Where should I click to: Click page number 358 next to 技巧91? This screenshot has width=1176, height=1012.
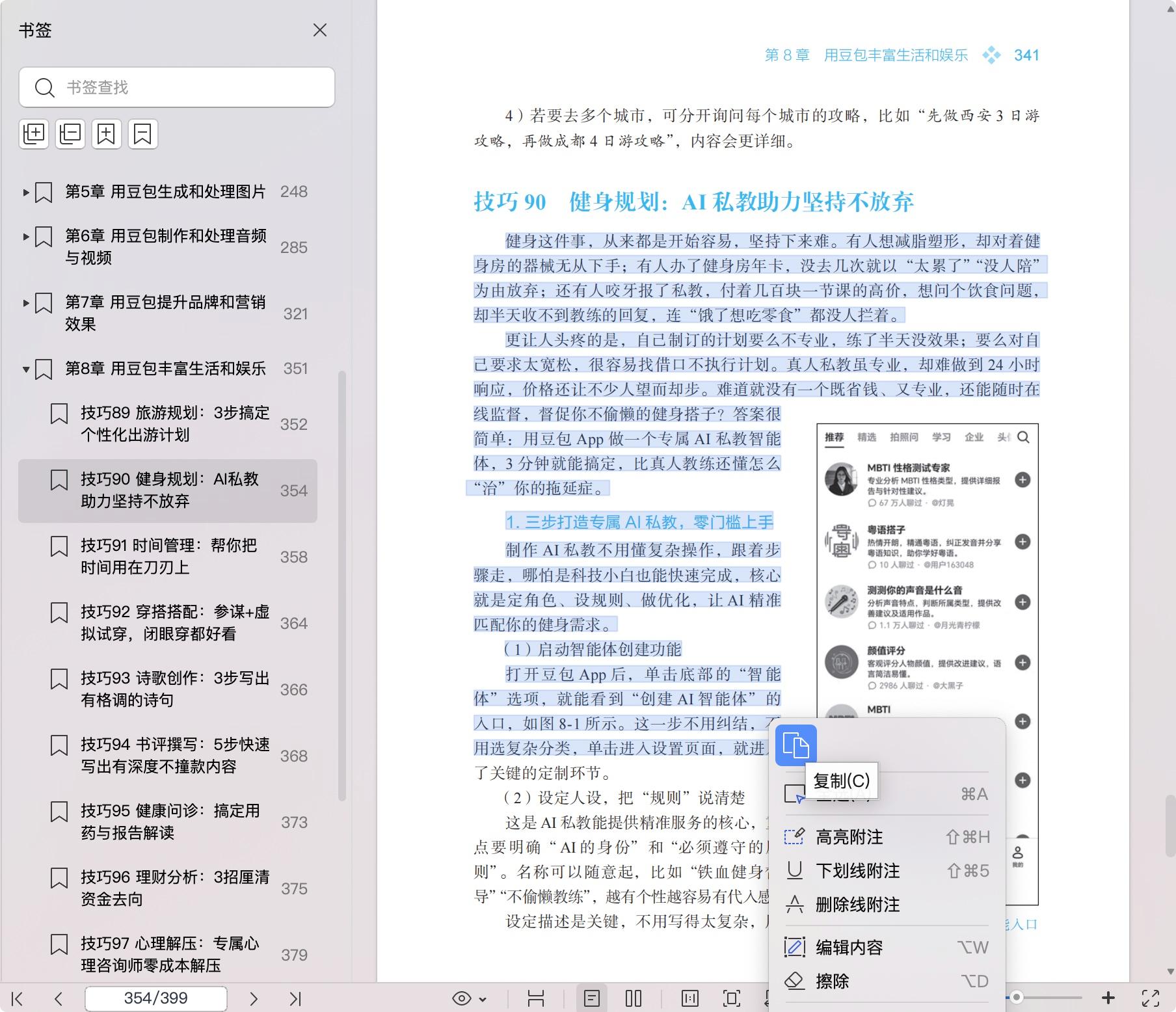tap(294, 557)
